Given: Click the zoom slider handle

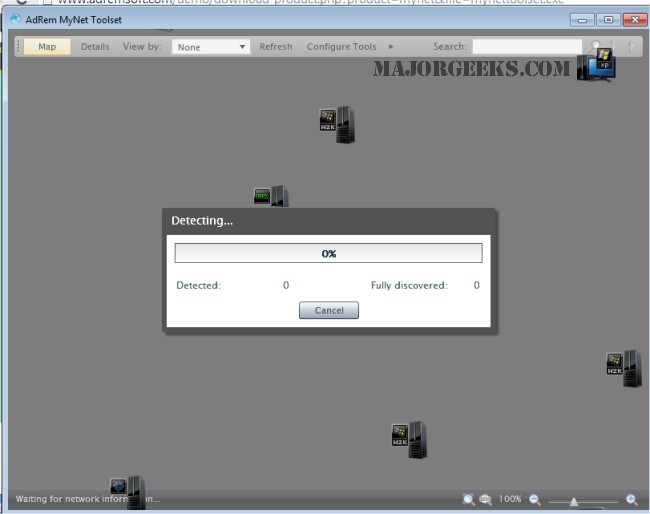Looking at the screenshot, I should [574, 502].
